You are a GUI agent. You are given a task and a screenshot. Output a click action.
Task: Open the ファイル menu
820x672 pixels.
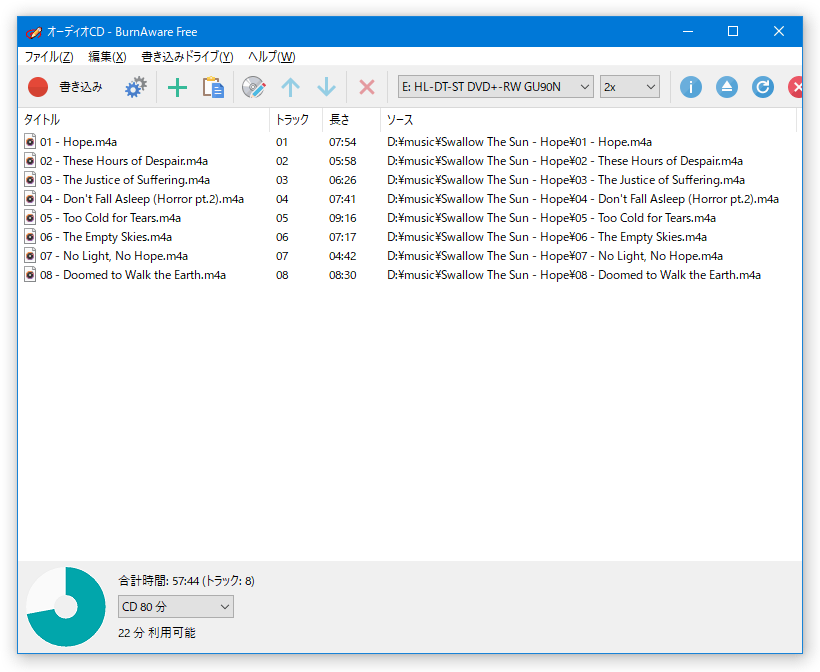coord(49,56)
